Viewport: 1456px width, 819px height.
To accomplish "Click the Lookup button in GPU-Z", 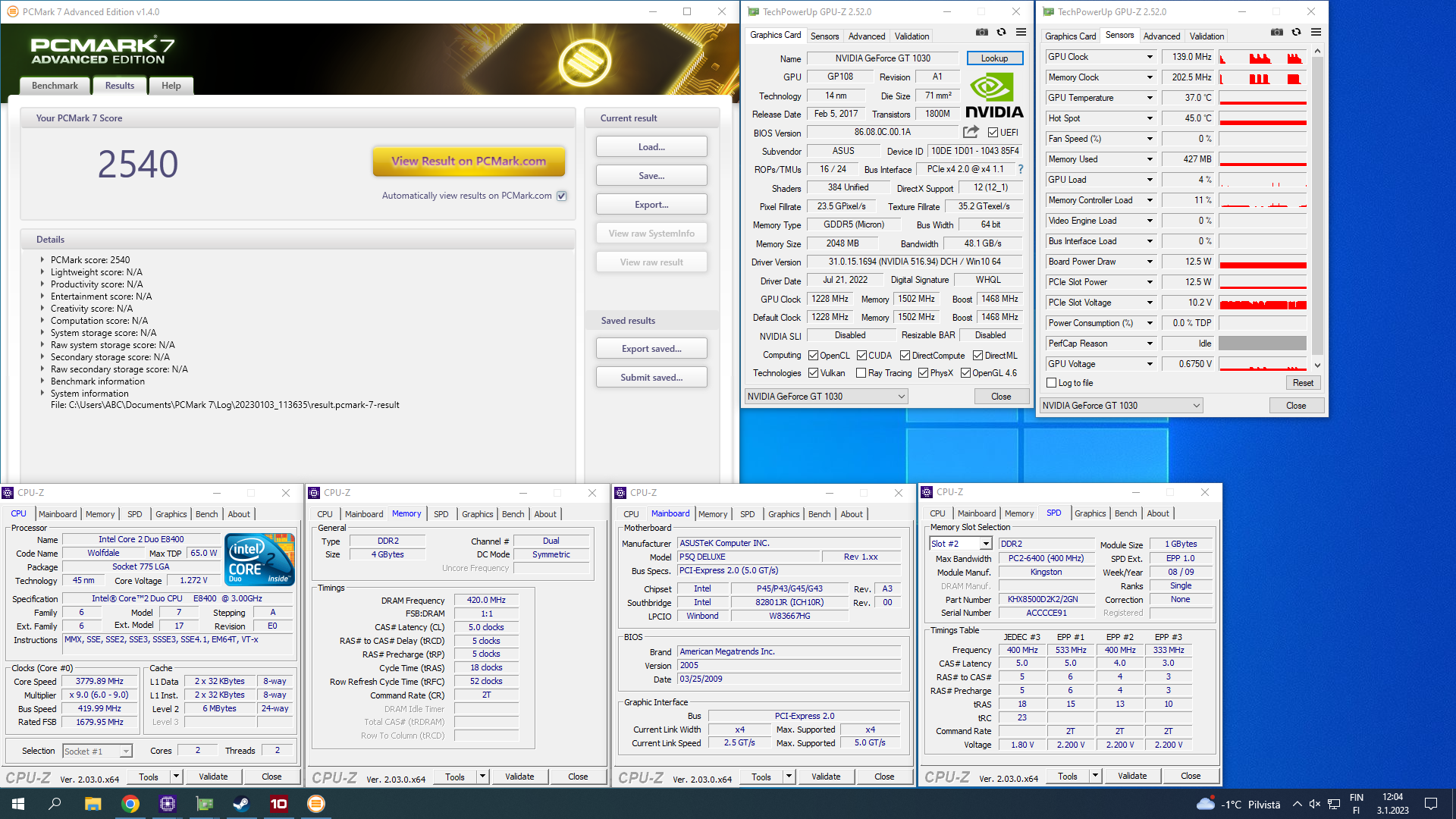I will coord(994,58).
